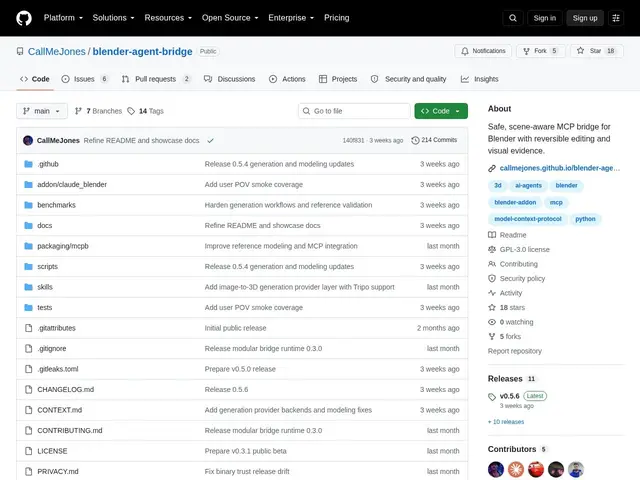Click the Star icon

point(580,51)
